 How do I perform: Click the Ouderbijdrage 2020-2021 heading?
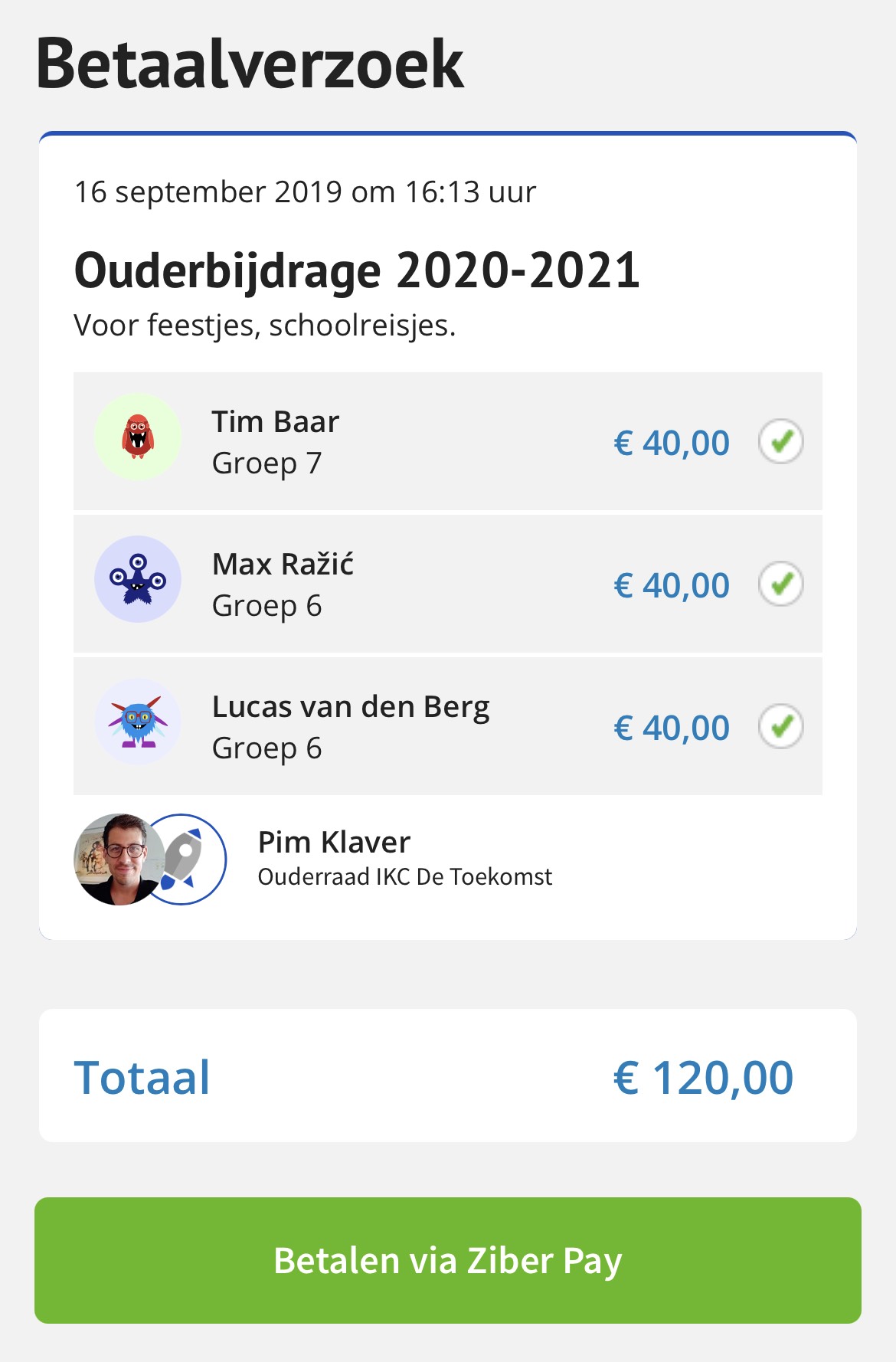(x=357, y=270)
